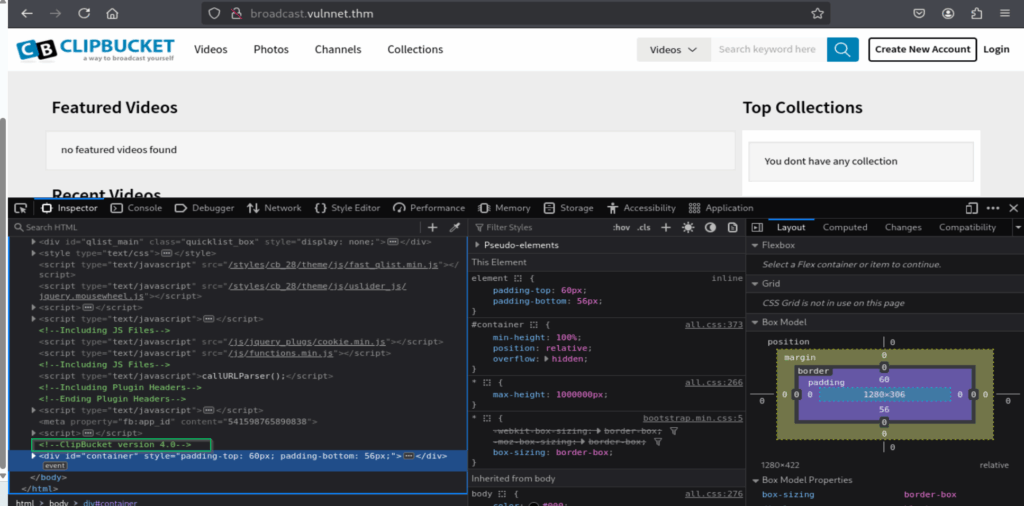Screen dimensions: 1024x506
Task: Click the browser address bar URL
Action: [312, 13]
